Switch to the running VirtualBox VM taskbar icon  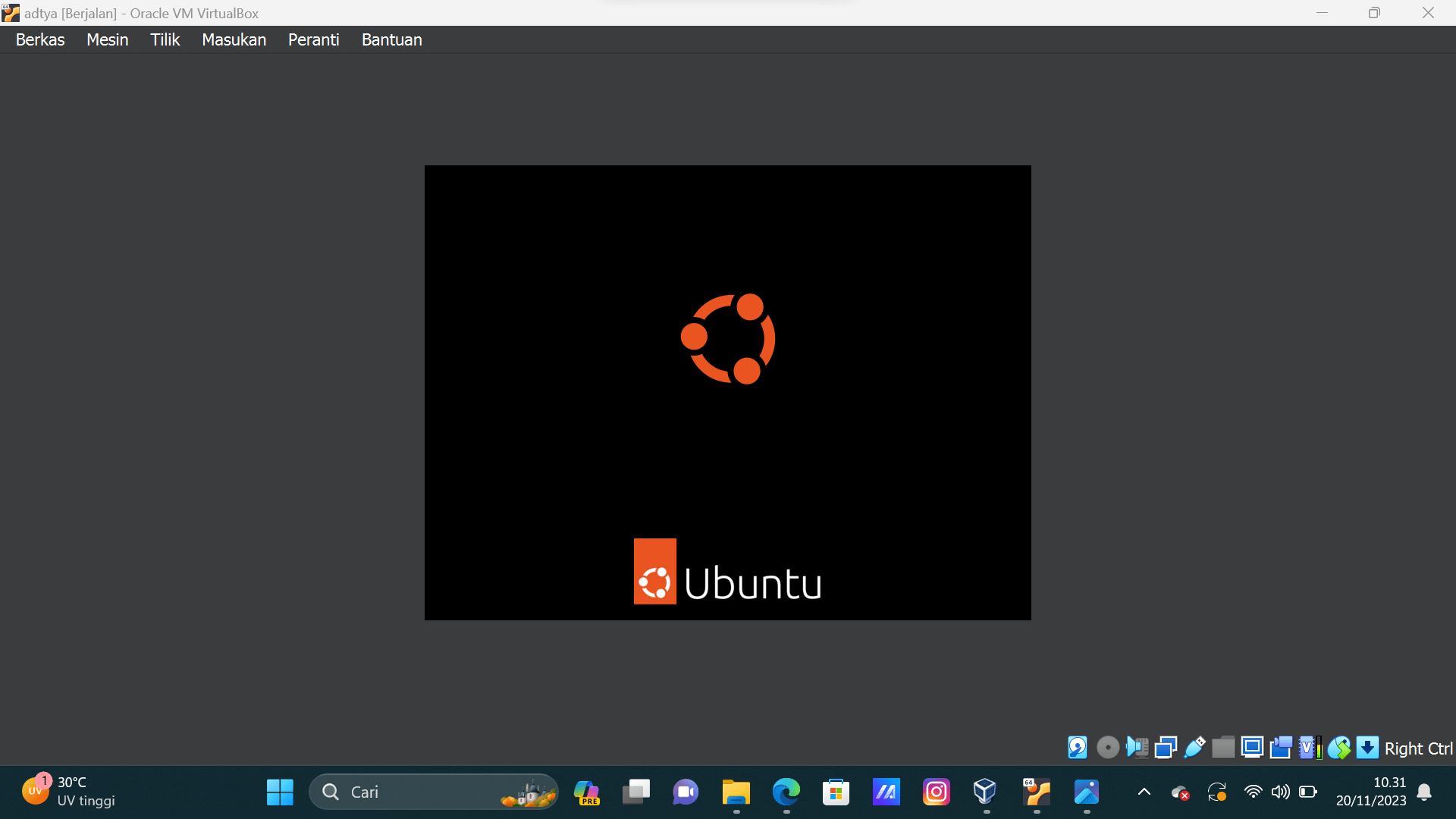tap(1036, 792)
